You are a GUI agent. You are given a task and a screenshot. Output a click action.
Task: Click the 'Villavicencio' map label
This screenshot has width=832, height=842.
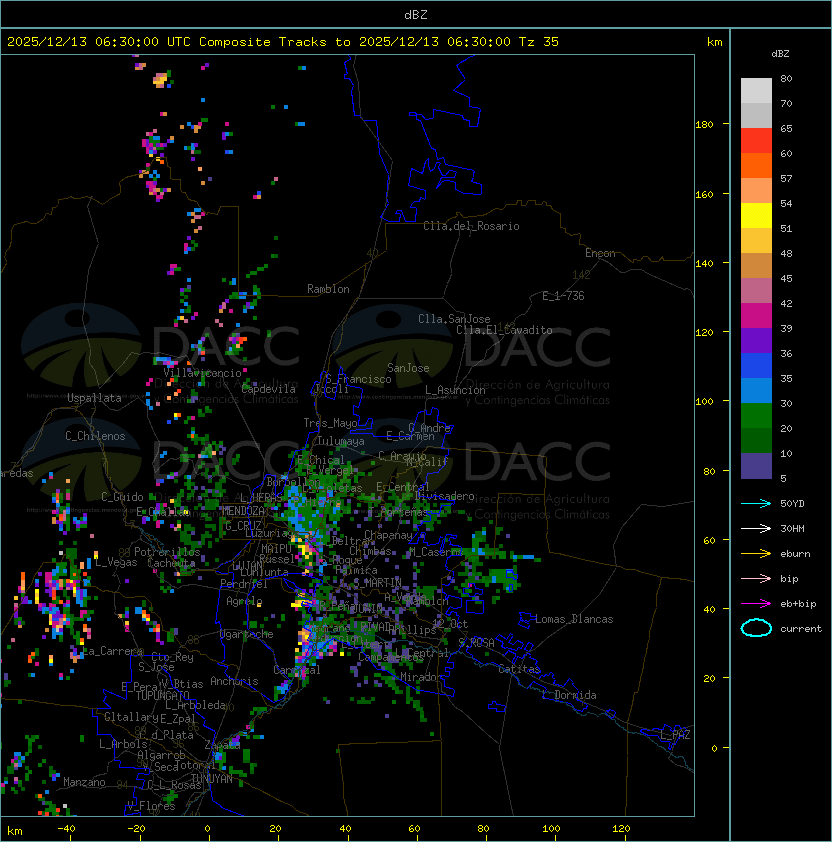(202, 373)
